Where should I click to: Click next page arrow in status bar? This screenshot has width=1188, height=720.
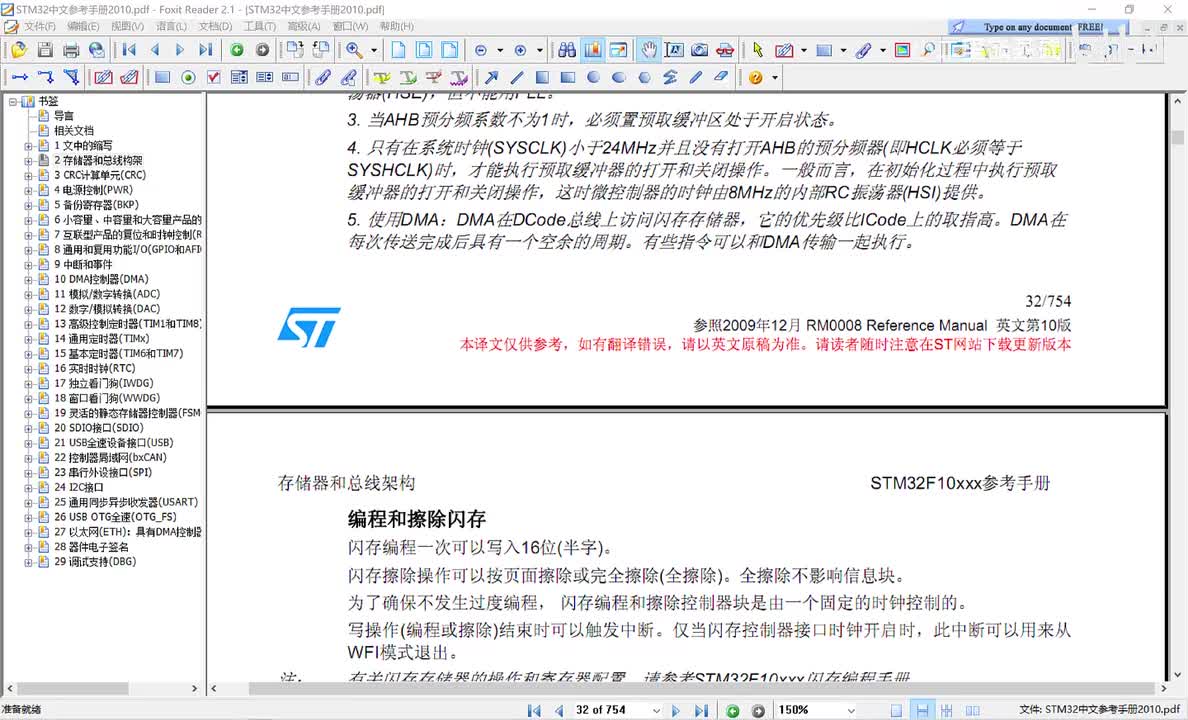[676, 710]
